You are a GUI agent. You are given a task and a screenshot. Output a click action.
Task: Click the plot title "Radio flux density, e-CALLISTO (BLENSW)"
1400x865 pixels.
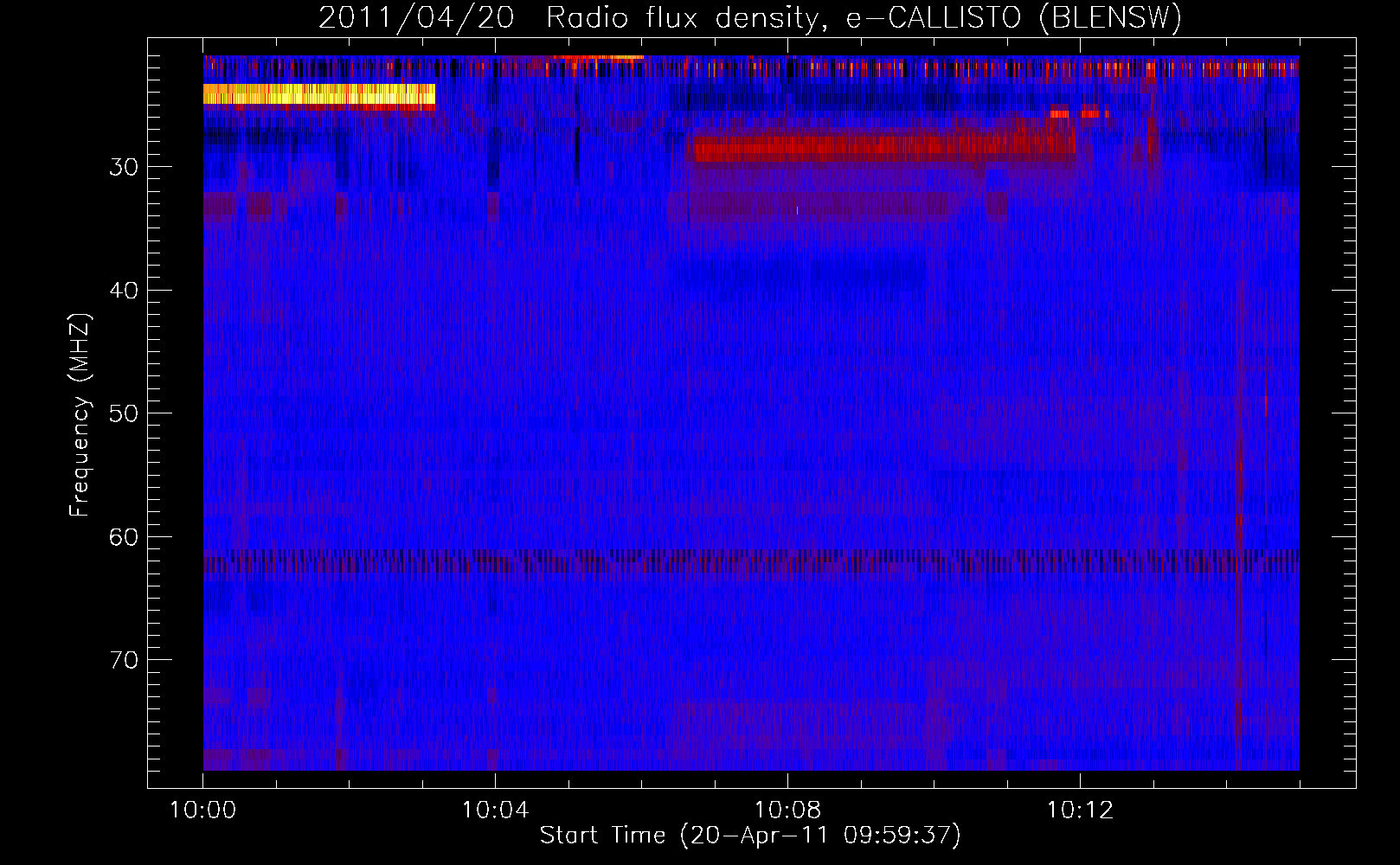[864, 17]
